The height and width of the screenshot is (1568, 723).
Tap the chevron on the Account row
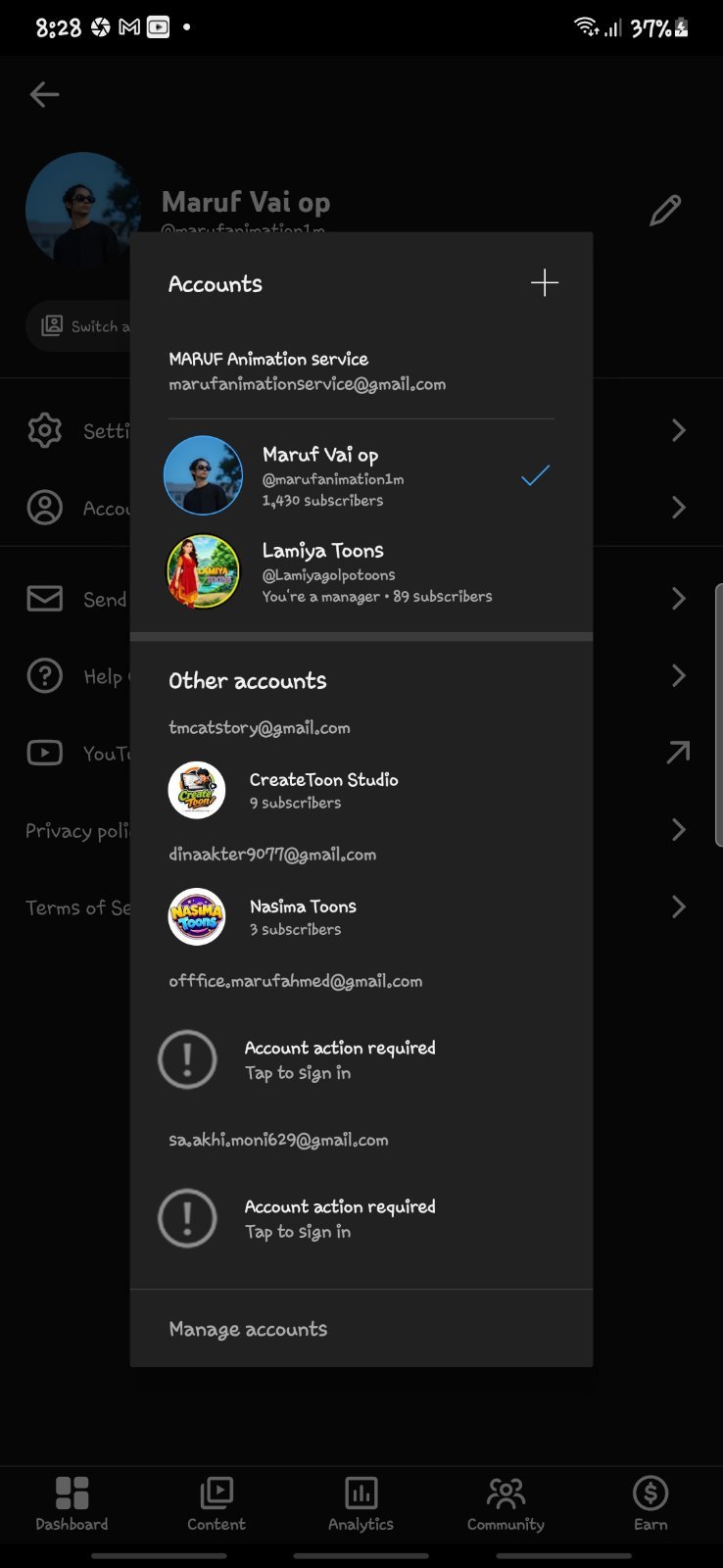pyautogui.click(x=679, y=508)
